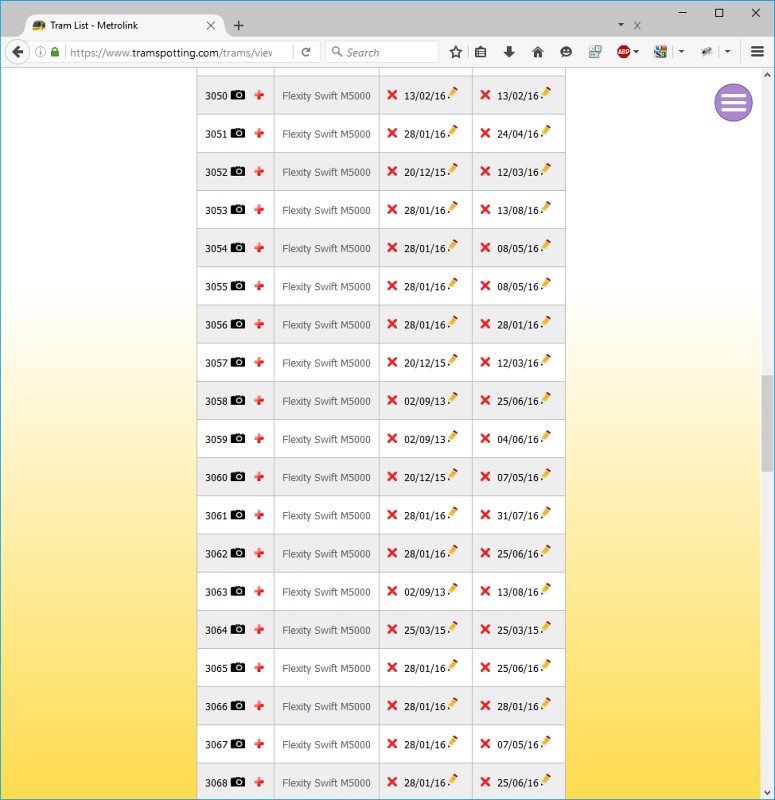
Task: Click scrollbar up arrow at top
Action: click(767, 75)
